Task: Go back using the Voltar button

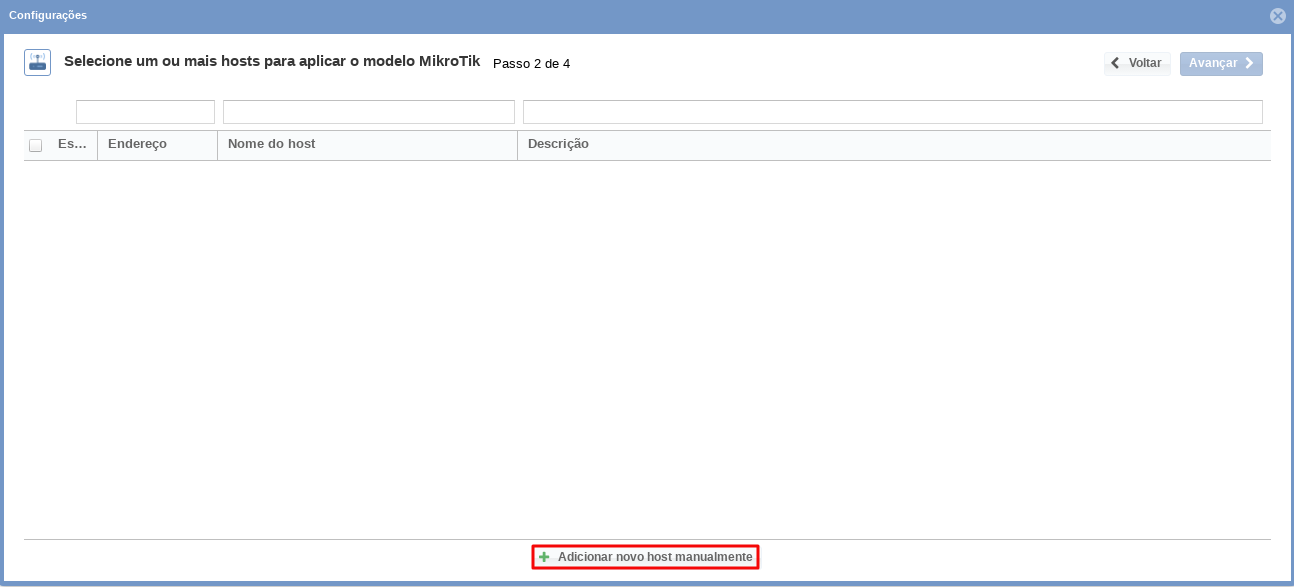Action: click(x=1138, y=63)
